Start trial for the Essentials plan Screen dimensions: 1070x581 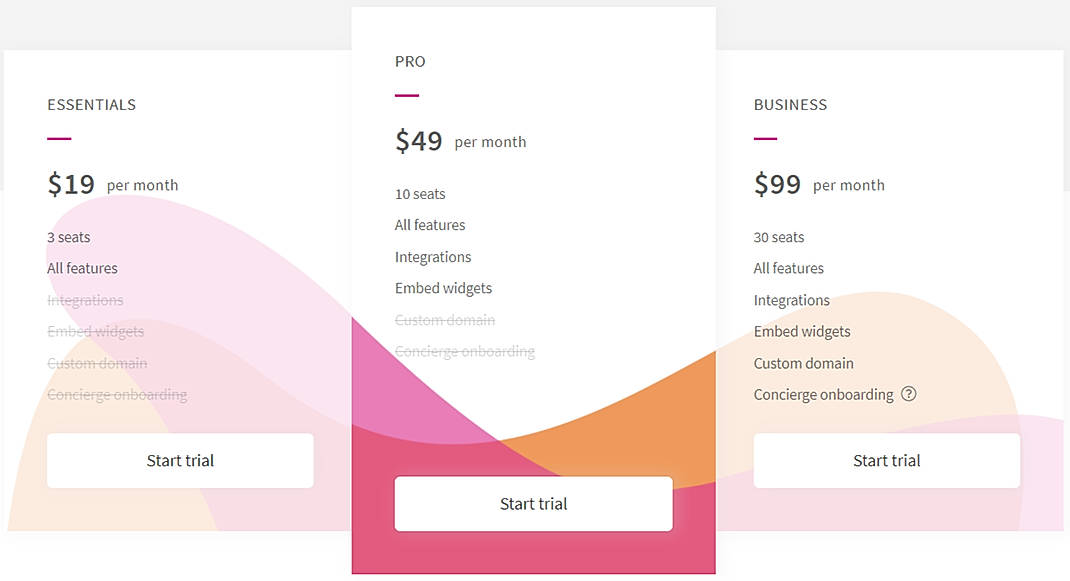(179, 460)
